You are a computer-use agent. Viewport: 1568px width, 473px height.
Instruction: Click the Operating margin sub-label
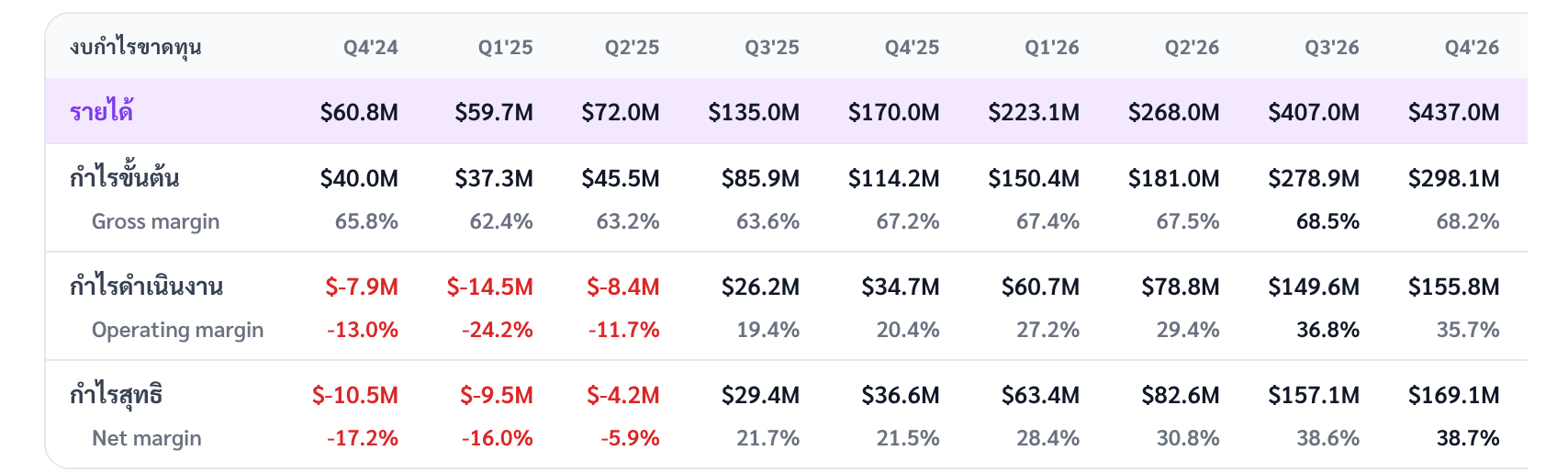click(178, 330)
